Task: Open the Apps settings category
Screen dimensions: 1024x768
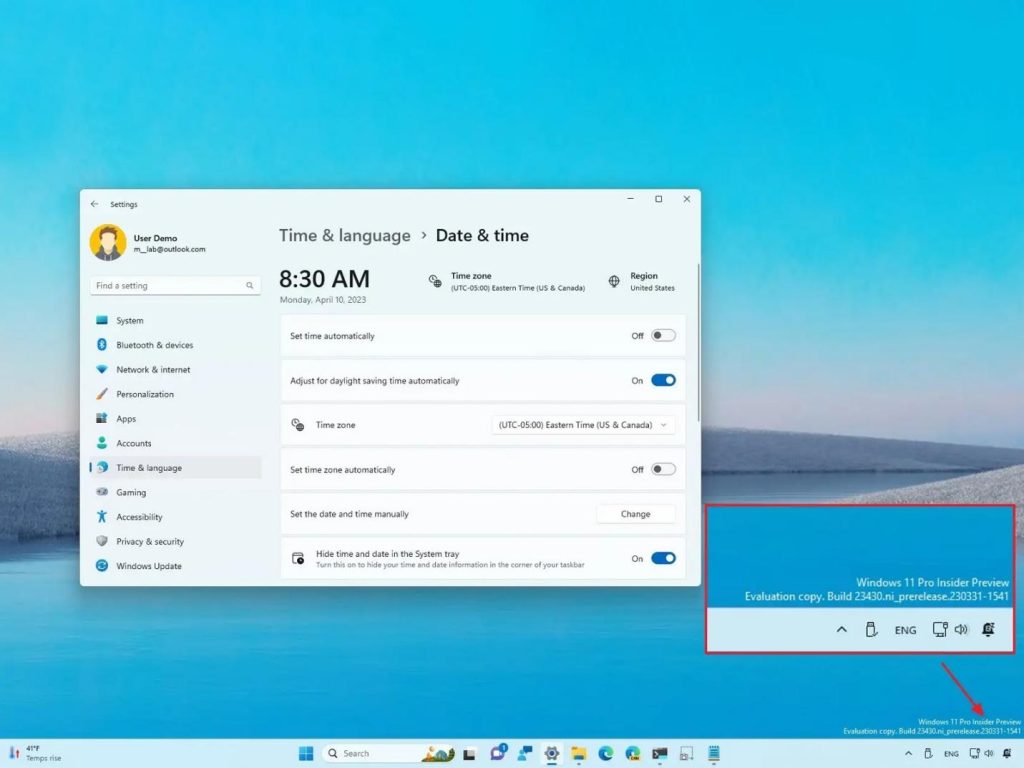Action: pos(175,419)
